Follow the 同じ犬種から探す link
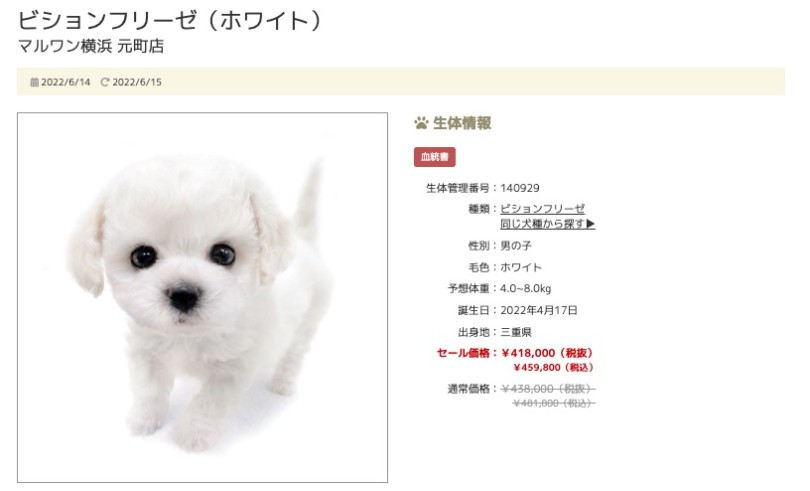This screenshot has width=810, height=491. click(x=548, y=224)
